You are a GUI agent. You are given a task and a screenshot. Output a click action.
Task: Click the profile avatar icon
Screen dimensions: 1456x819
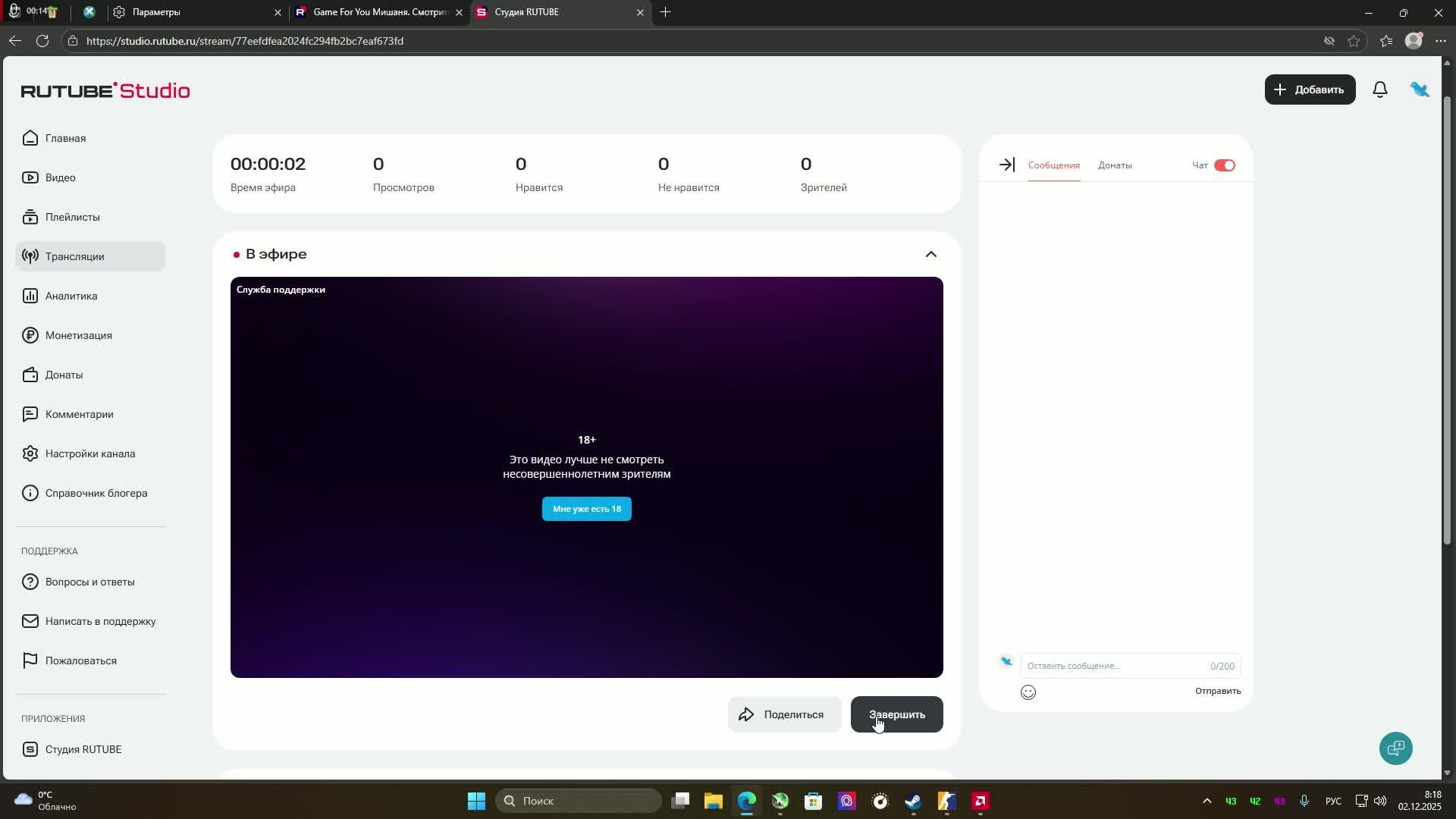[x=1419, y=90]
